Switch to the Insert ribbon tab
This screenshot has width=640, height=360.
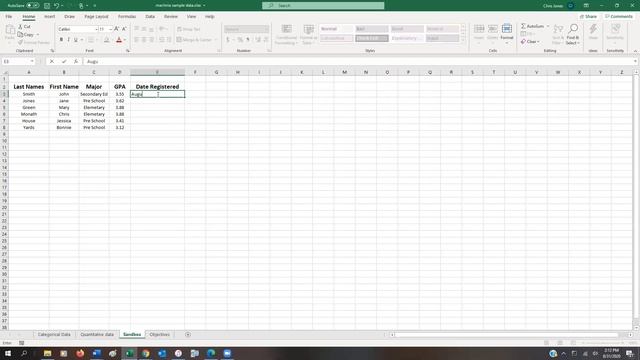pyautogui.click(x=49, y=16)
